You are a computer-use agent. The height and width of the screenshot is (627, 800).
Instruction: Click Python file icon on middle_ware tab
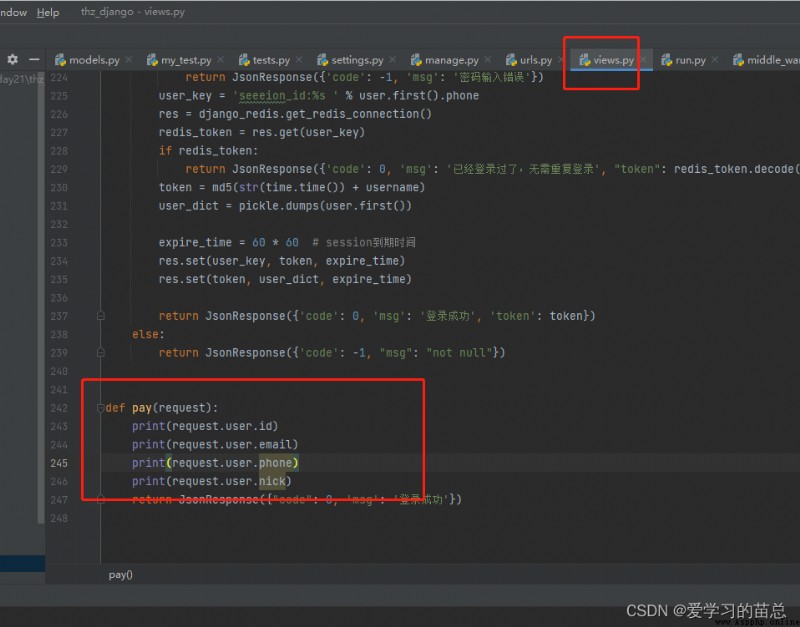(x=738, y=60)
